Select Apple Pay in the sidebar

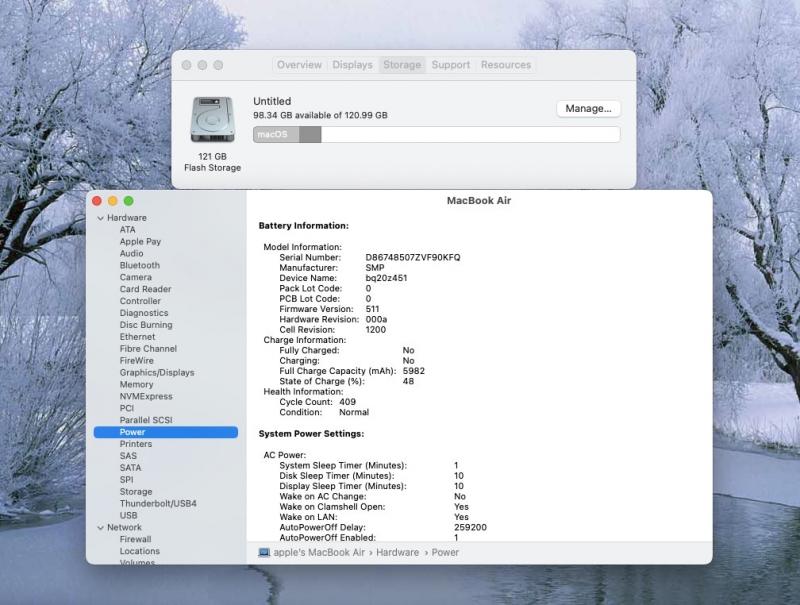[x=140, y=241]
